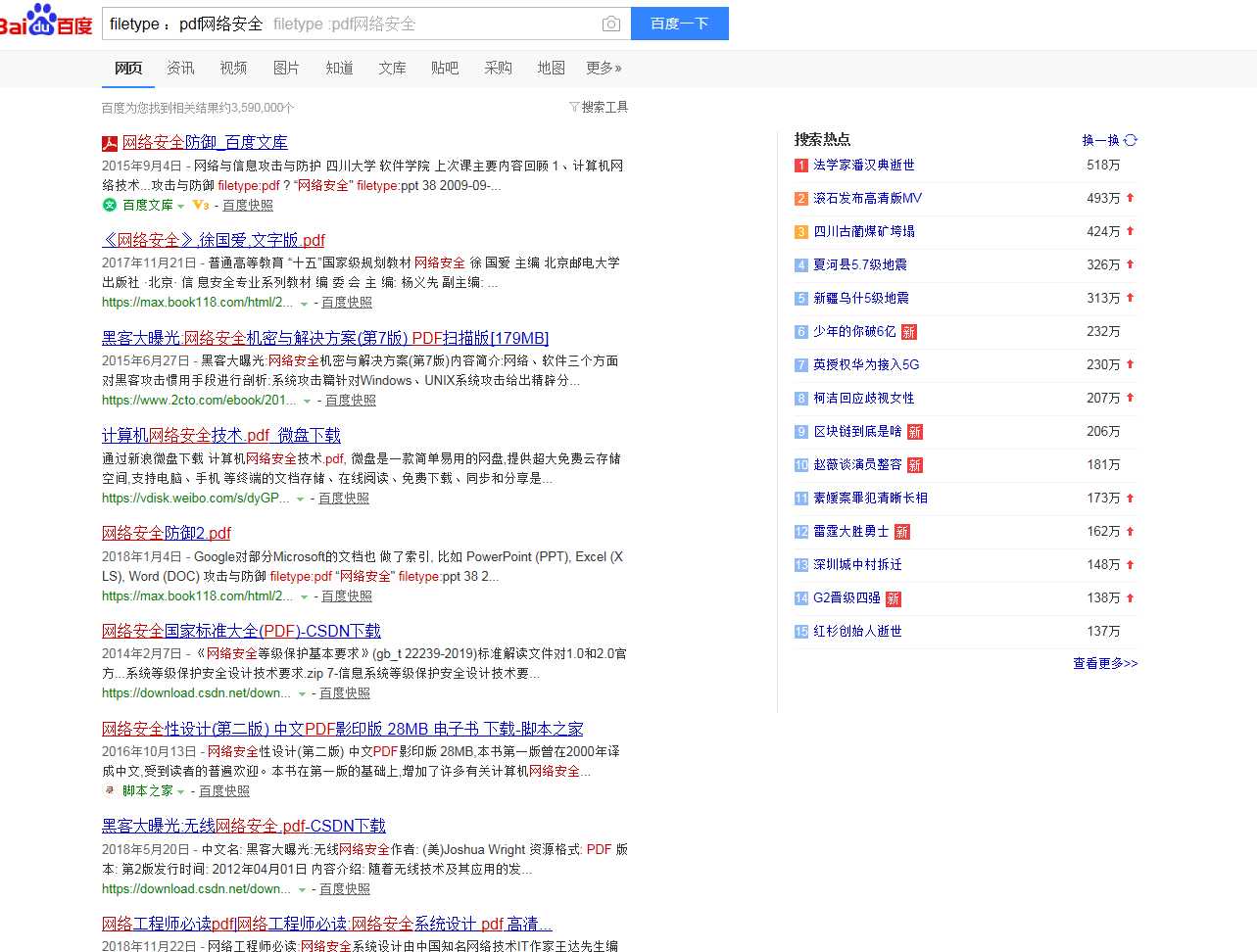Switch to the 视频 tab
Screen dimensions: 1257x952
[x=233, y=68]
